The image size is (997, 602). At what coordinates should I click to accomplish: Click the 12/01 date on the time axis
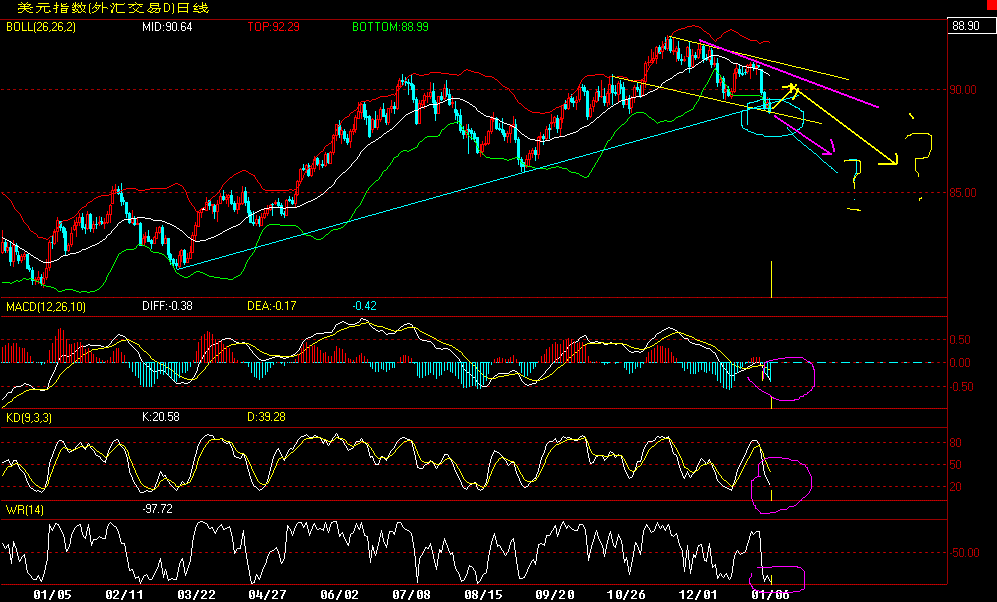click(x=698, y=595)
